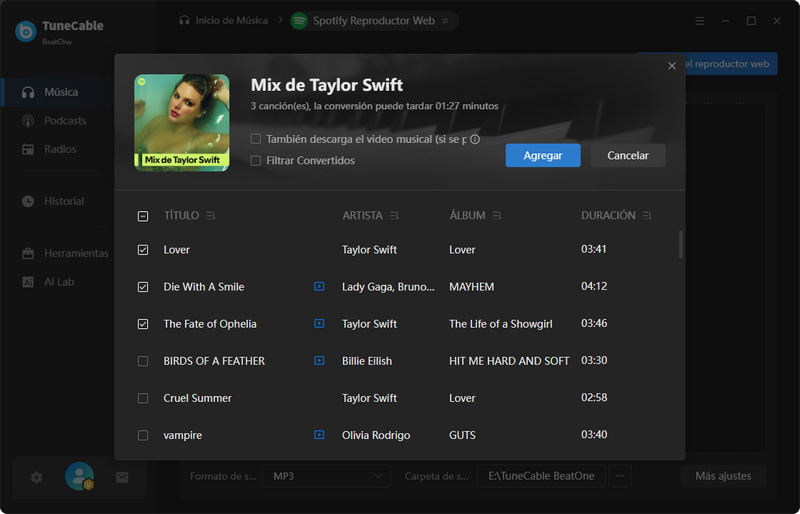The width and height of the screenshot is (800, 514).
Task: Click the Olivia Rodrigo artist cell
Action: tap(376, 435)
